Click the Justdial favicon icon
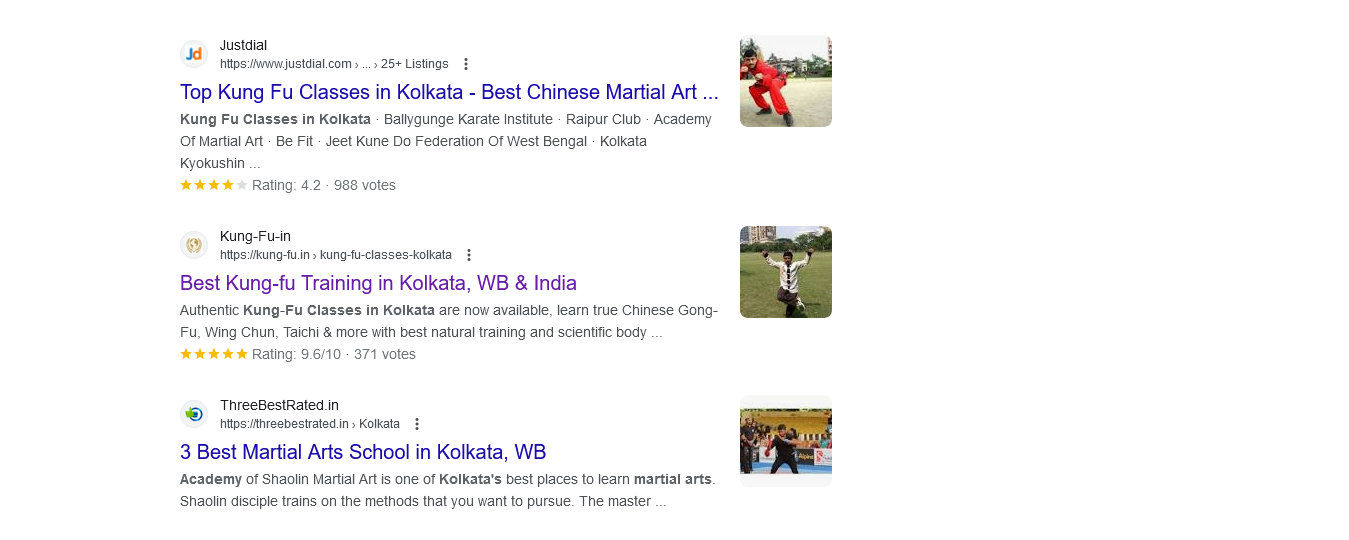Viewport: 1349px width, 540px height. (x=194, y=54)
